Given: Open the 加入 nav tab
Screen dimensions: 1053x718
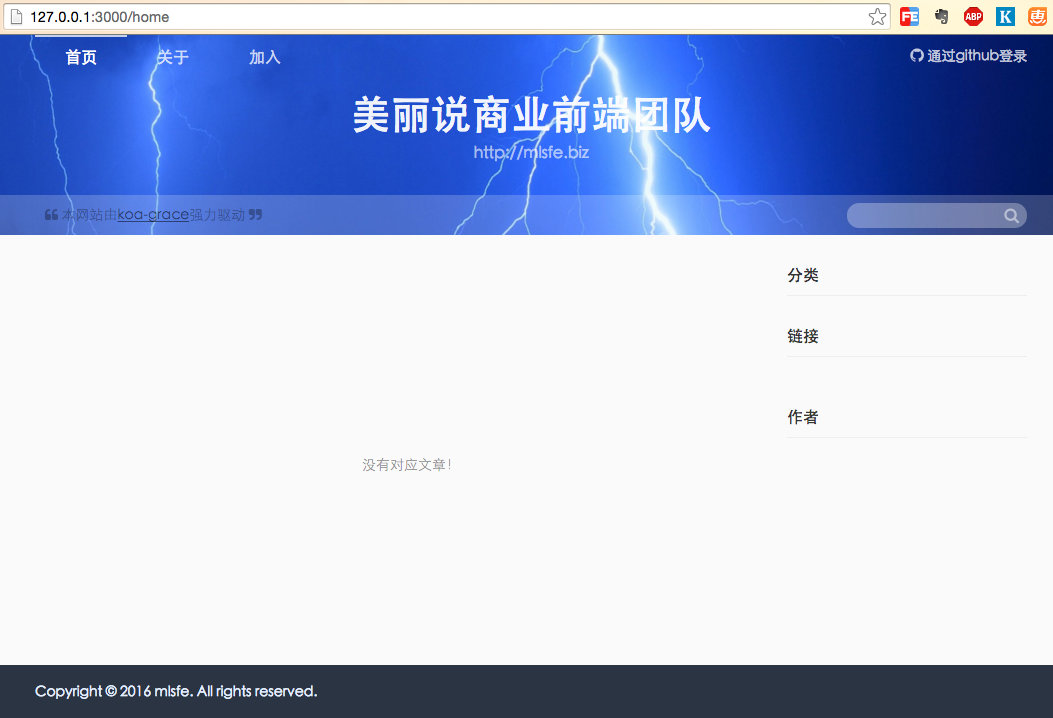Looking at the screenshot, I should coord(265,58).
